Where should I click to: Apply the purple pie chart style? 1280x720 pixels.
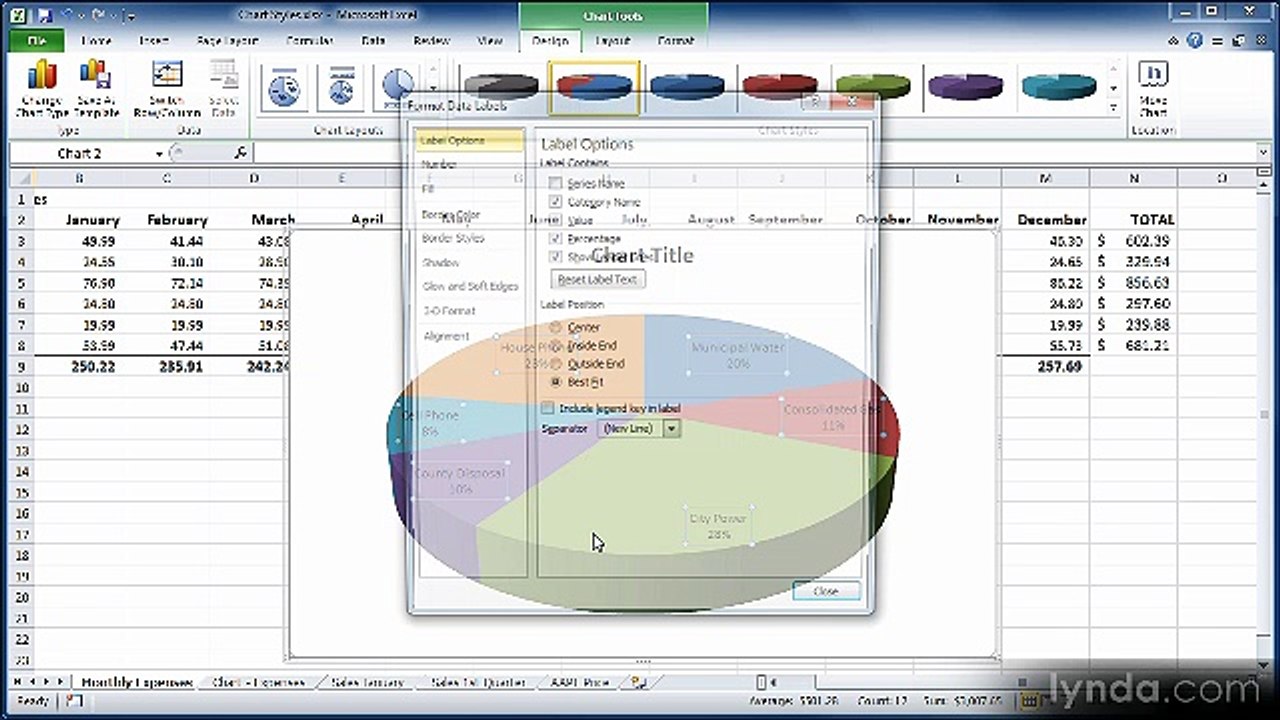(x=965, y=87)
